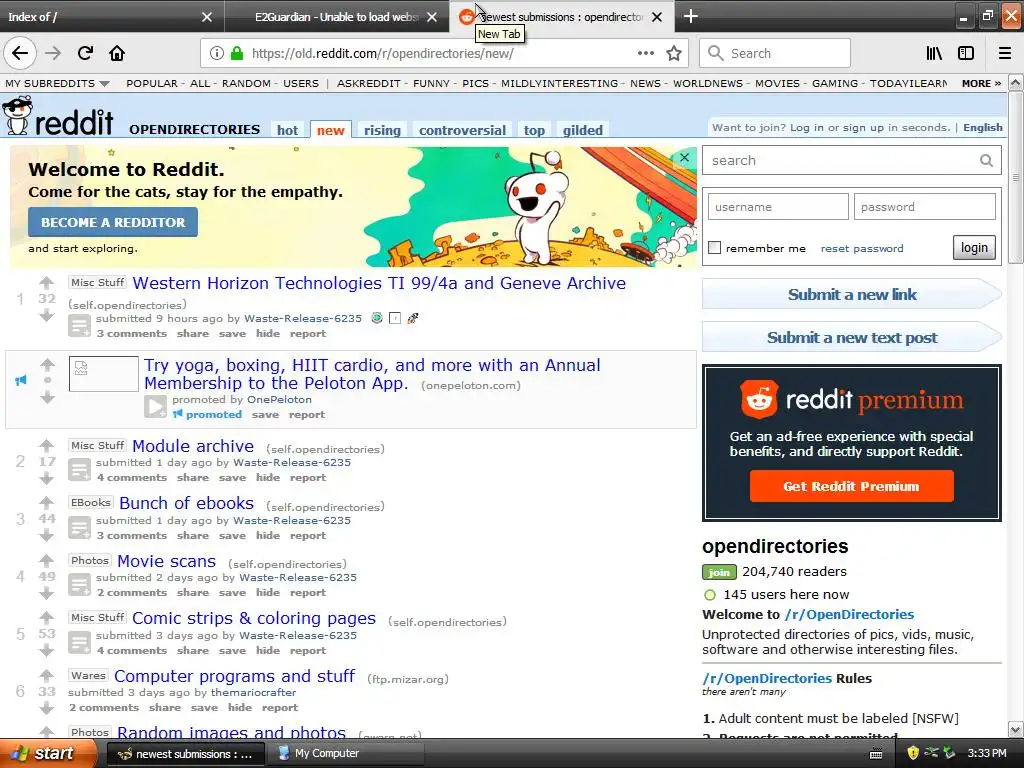The height and width of the screenshot is (768, 1024).
Task: Close the E2Guardian tab
Action: (x=432, y=17)
